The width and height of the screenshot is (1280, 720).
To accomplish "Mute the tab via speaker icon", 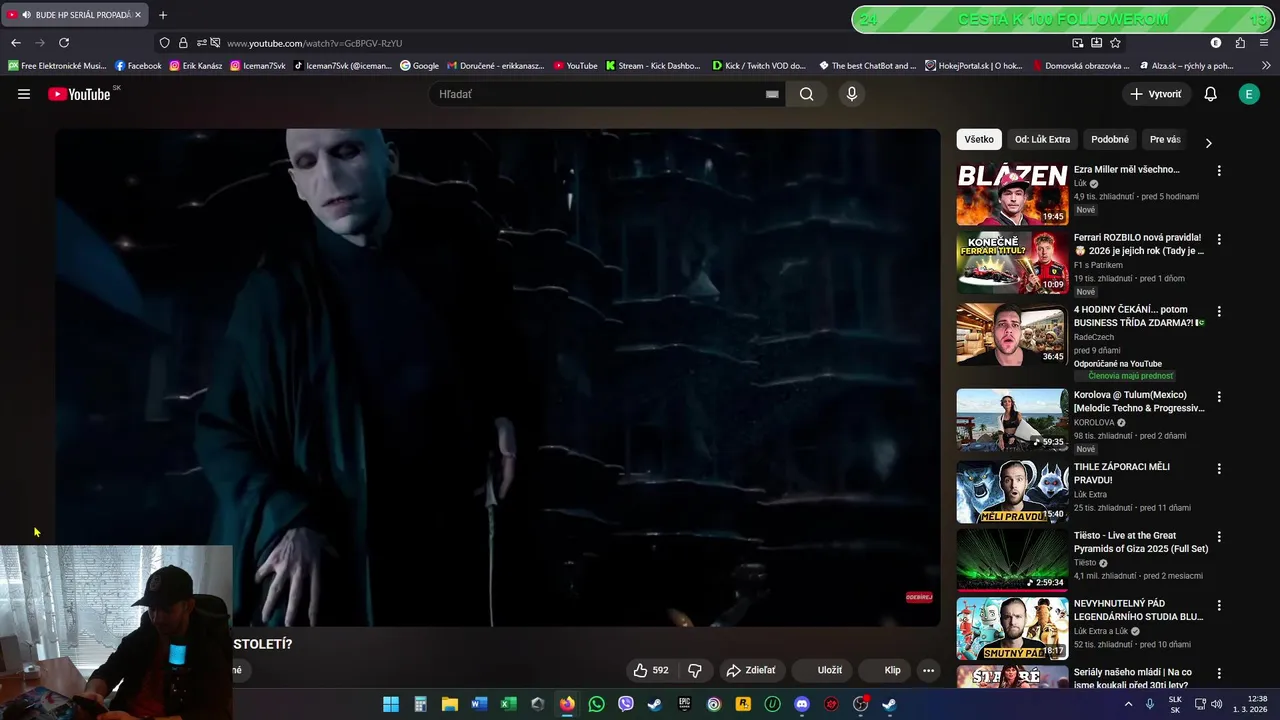I will [25, 15].
